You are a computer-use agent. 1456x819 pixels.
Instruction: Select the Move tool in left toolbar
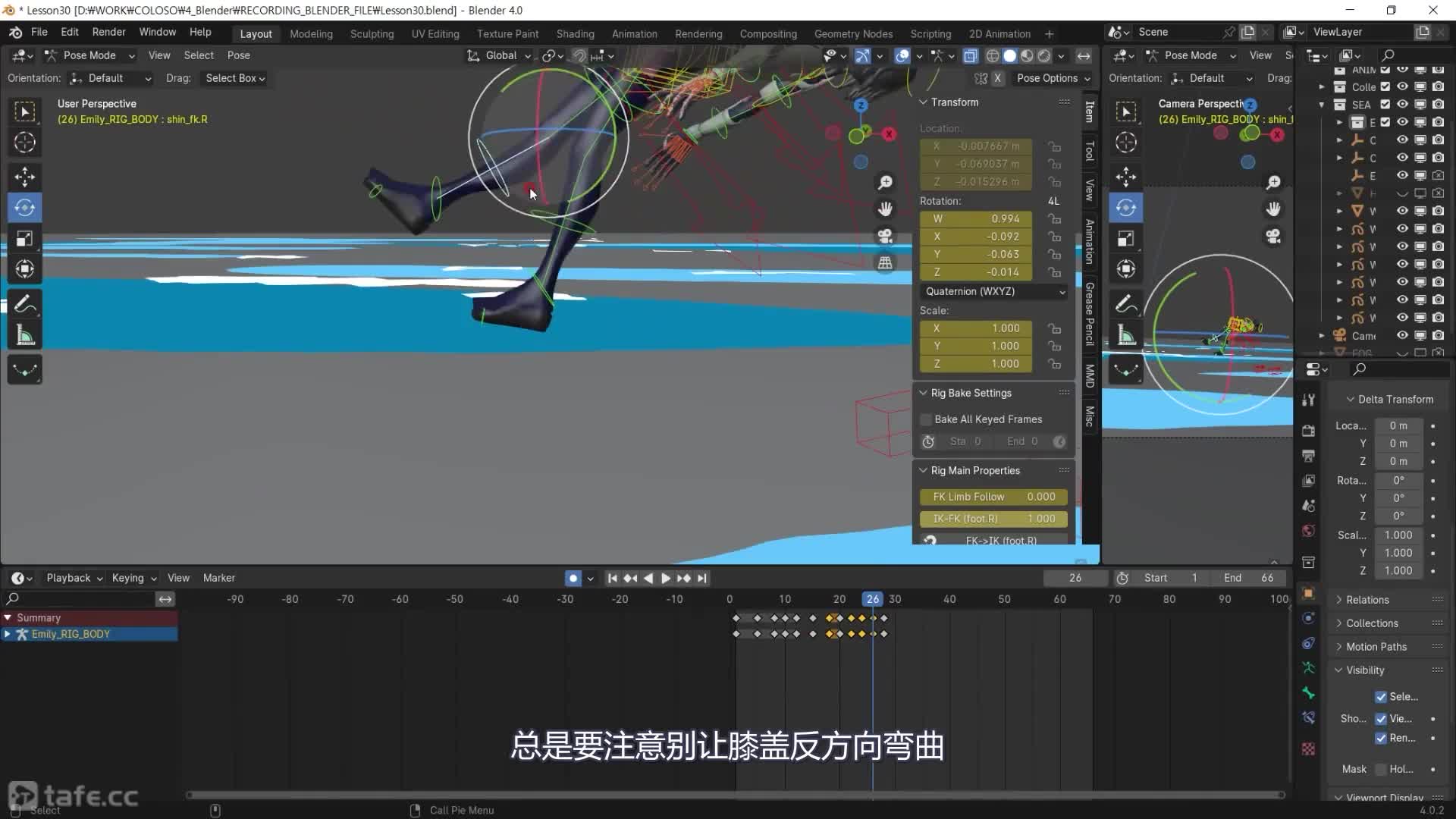click(x=24, y=177)
